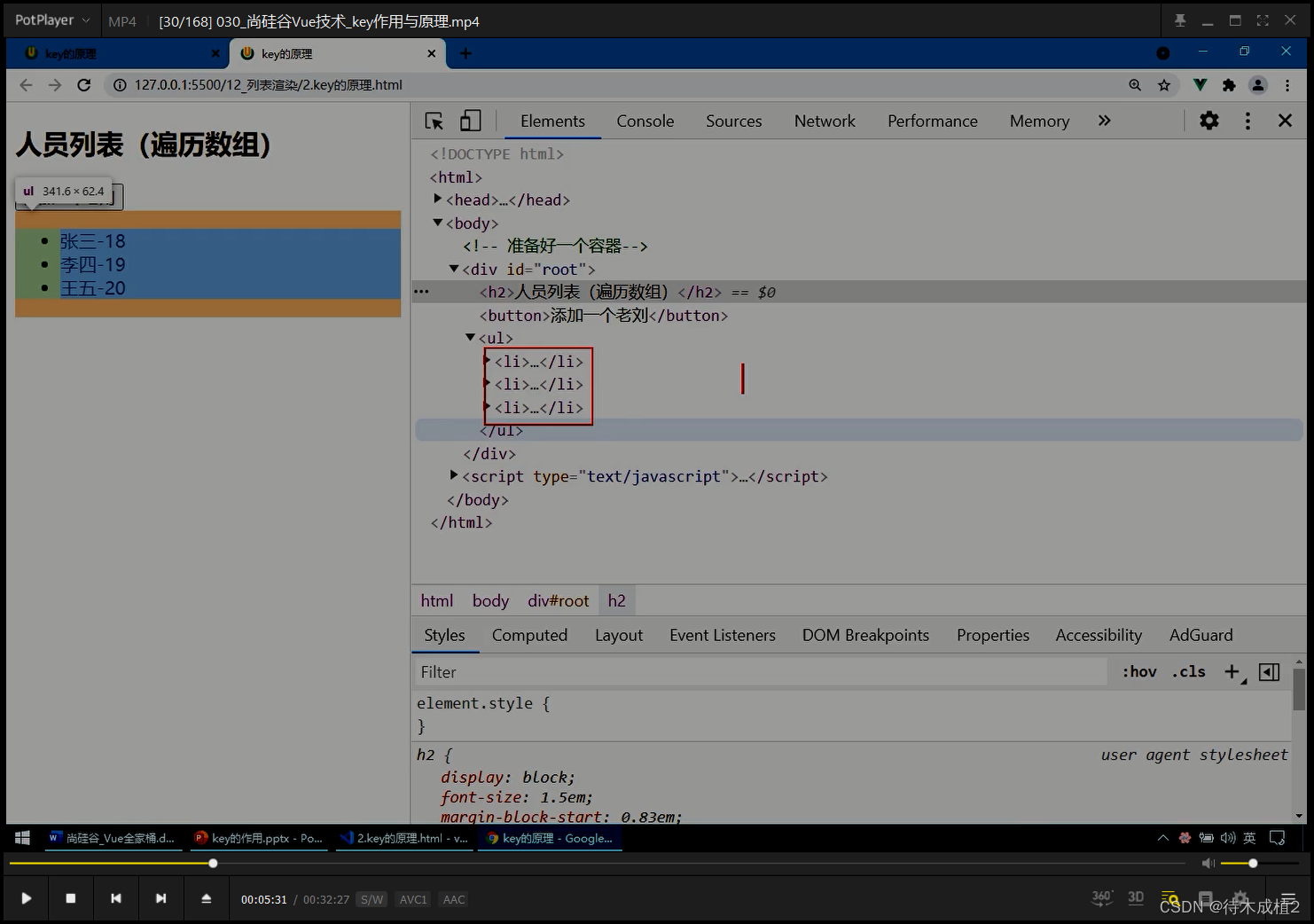The height and width of the screenshot is (924, 1314).
Task: Open the Computed pane
Action: (x=529, y=636)
